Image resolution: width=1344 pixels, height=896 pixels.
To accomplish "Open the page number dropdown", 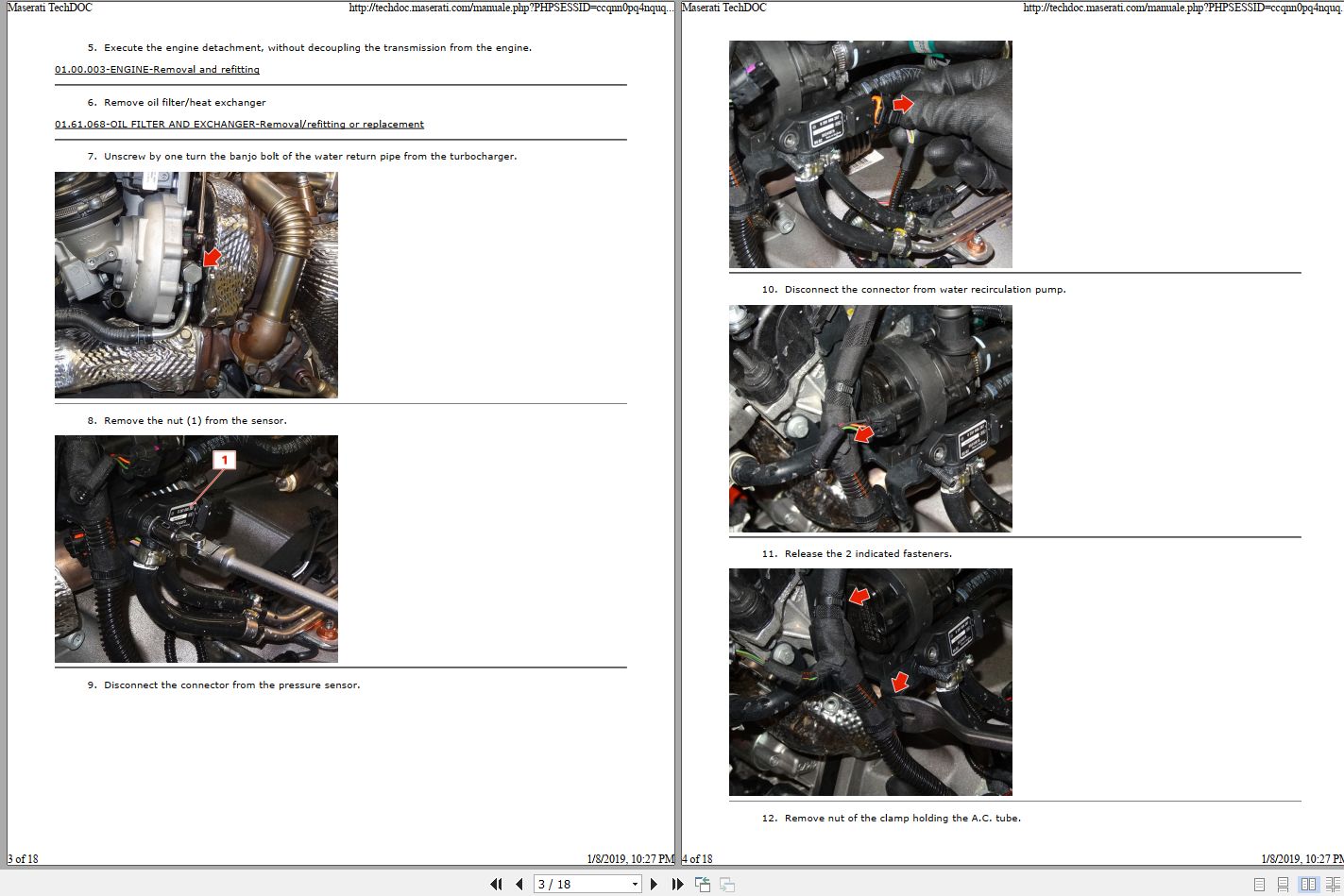I will (x=634, y=885).
